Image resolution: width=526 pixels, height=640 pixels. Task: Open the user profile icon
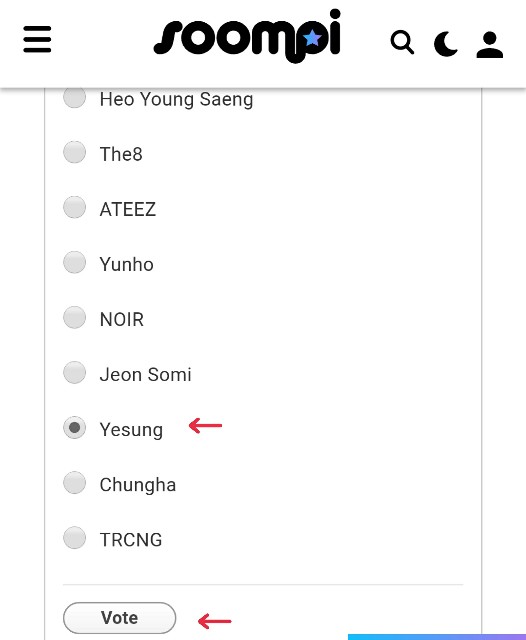point(490,45)
